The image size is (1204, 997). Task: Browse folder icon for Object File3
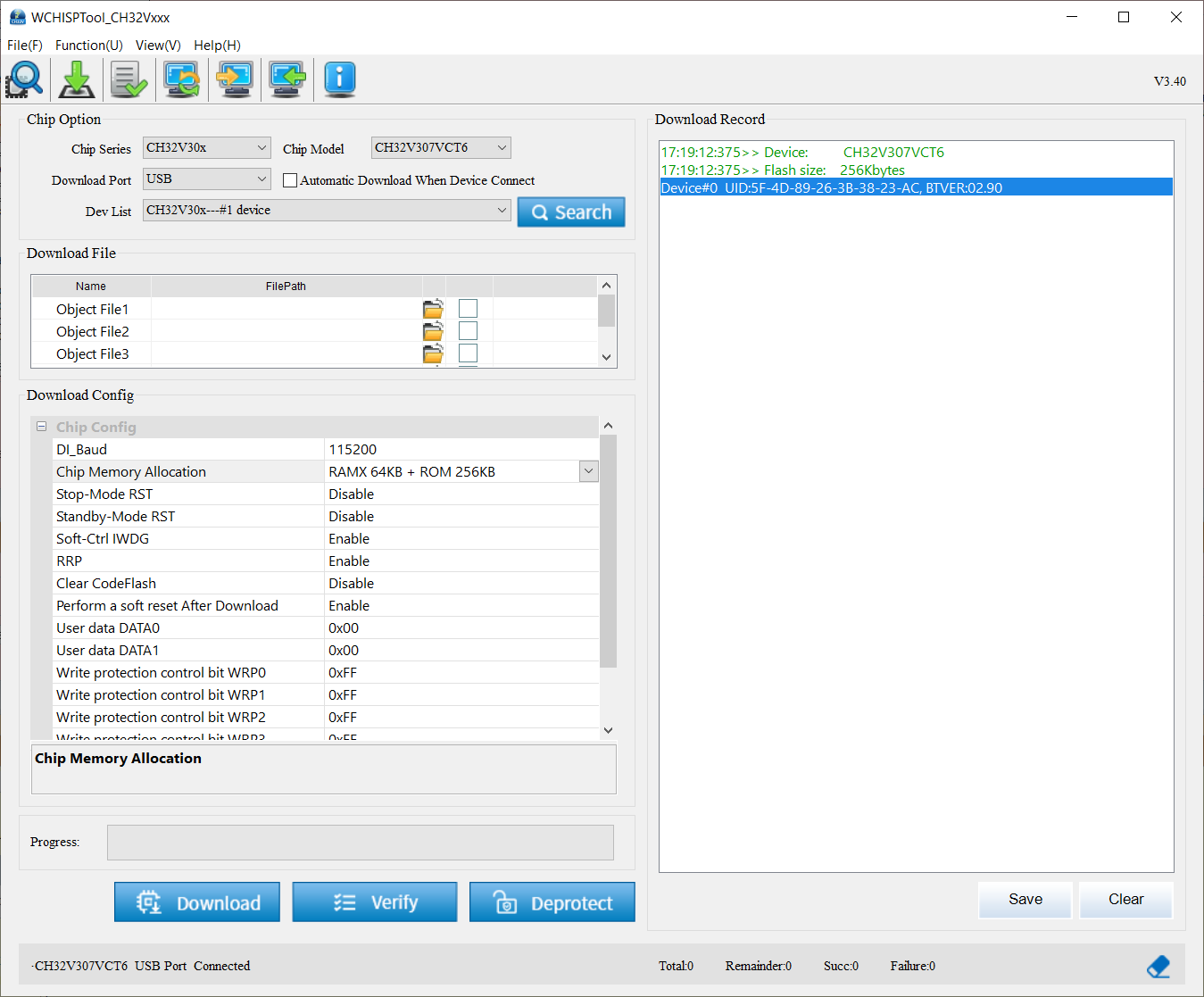pos(433,353)
